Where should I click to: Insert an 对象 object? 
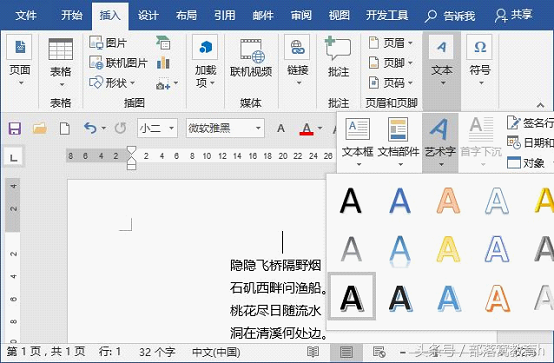[526, 163]
